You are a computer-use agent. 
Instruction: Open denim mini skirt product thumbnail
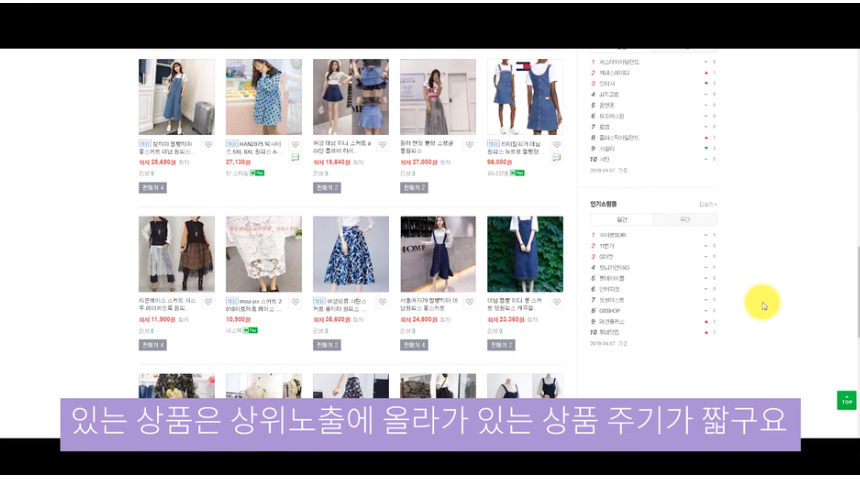(x=351, y=97)
